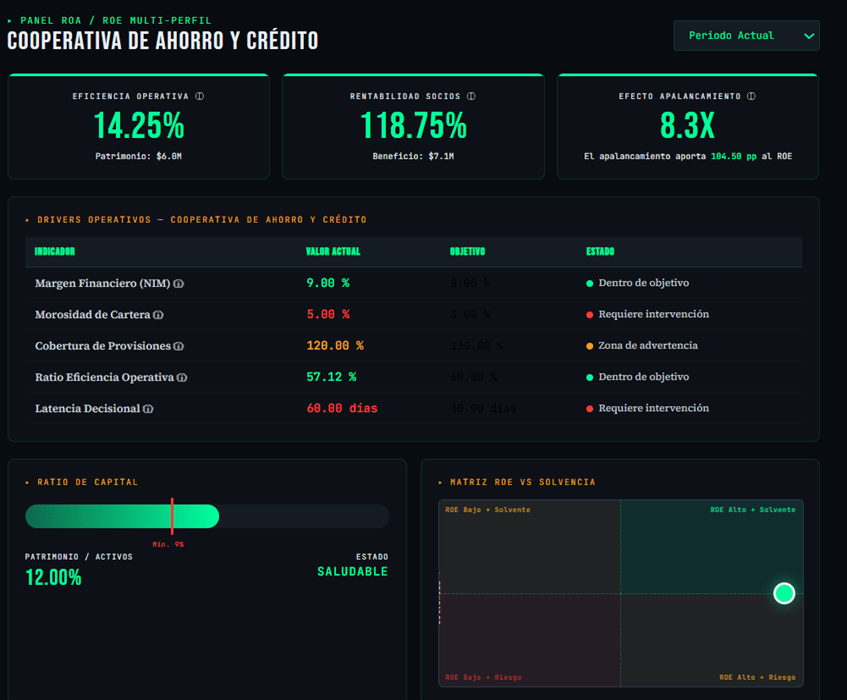Click the 9.00 % NIM current value

point(328,283)
